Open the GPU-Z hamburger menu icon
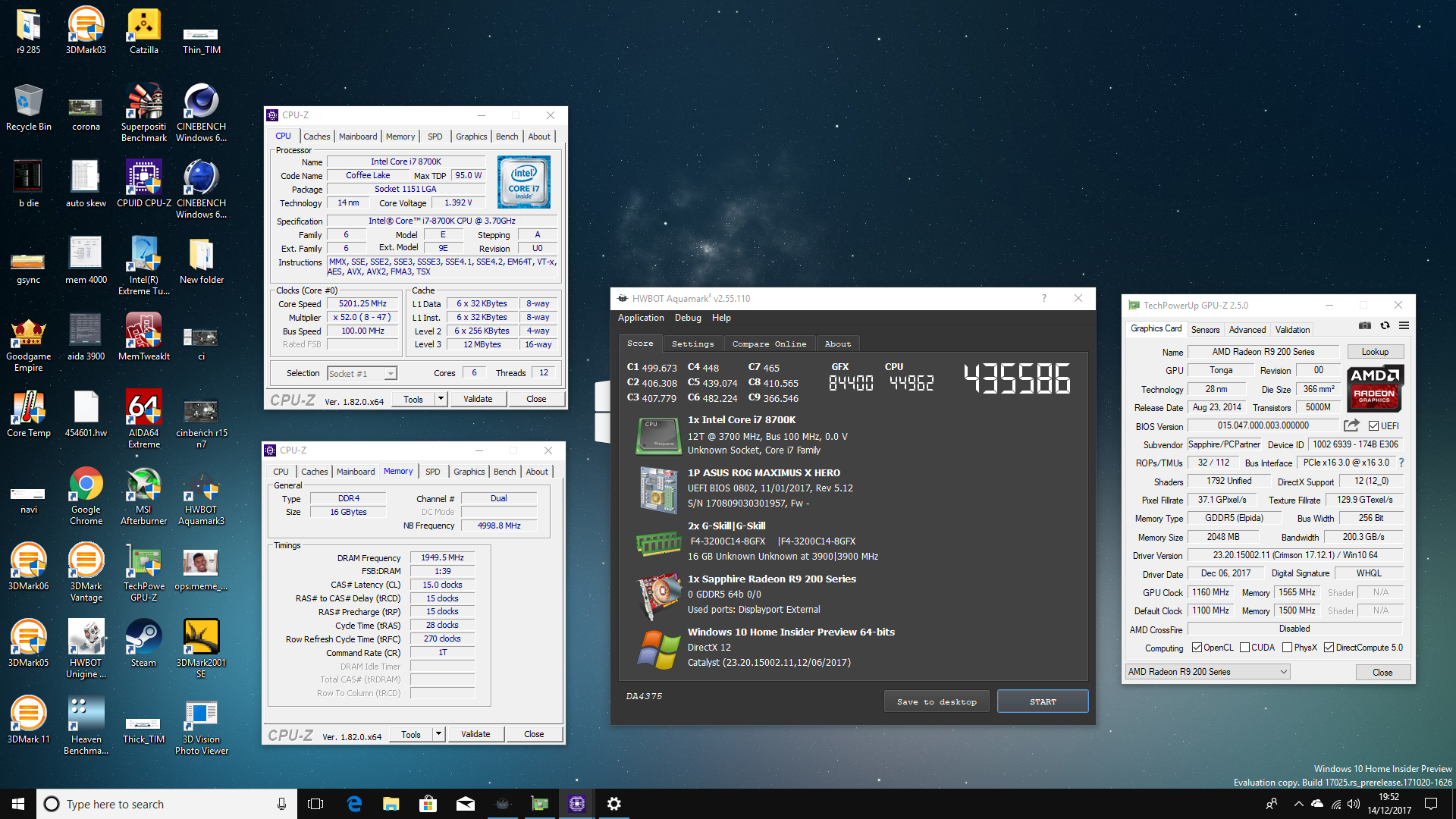The width and height of the screenshot is (1456, 819). click(1404, 325)
